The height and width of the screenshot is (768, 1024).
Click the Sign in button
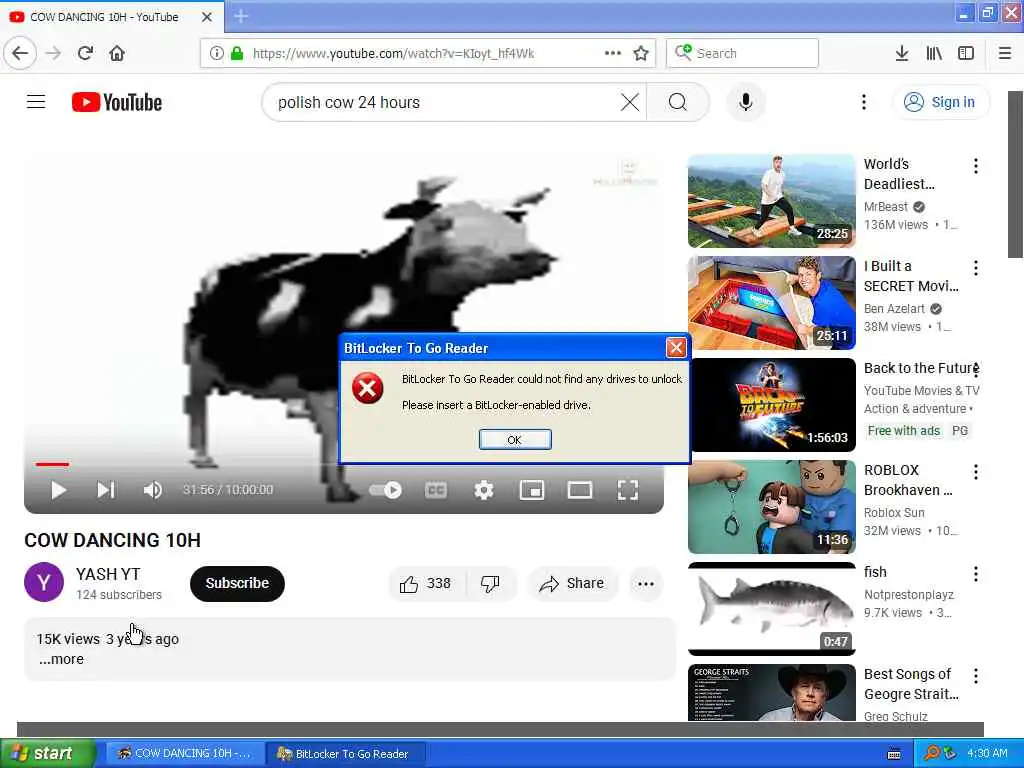(940, 102)
